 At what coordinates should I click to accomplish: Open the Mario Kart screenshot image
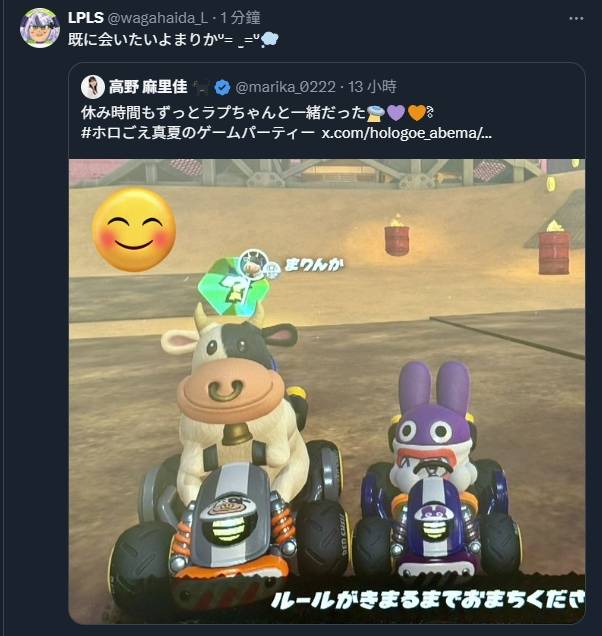(x=327, y=391)
